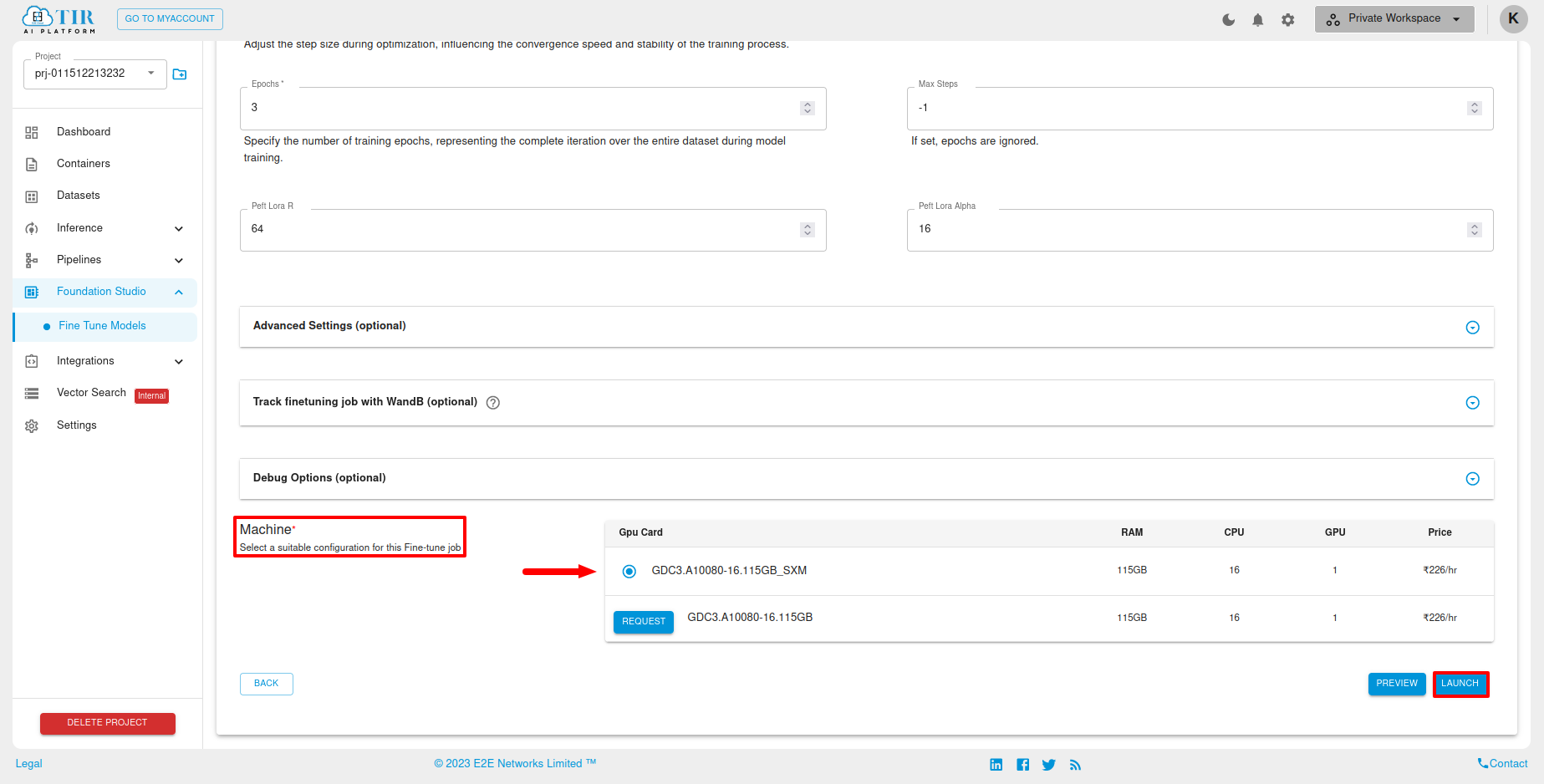
Task: Focus the Peft Lora R input field
Action: [533, 230]
